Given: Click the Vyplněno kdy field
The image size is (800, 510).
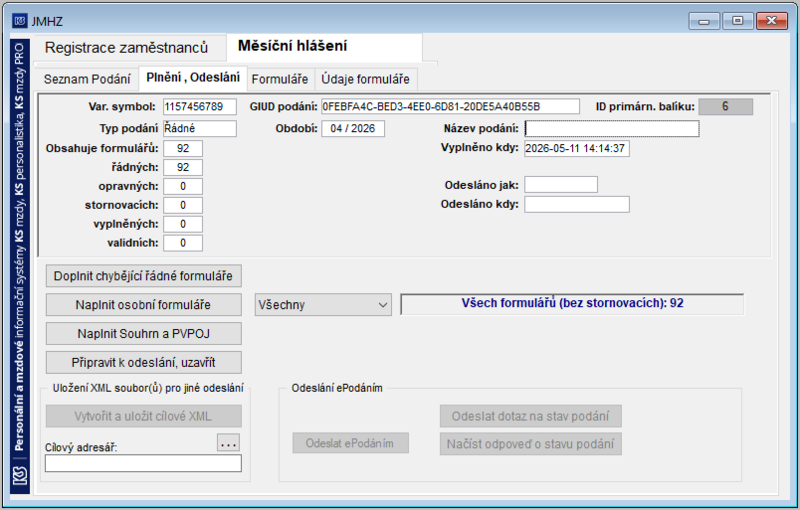Looking at the screenshot, I should coord(577,148).
